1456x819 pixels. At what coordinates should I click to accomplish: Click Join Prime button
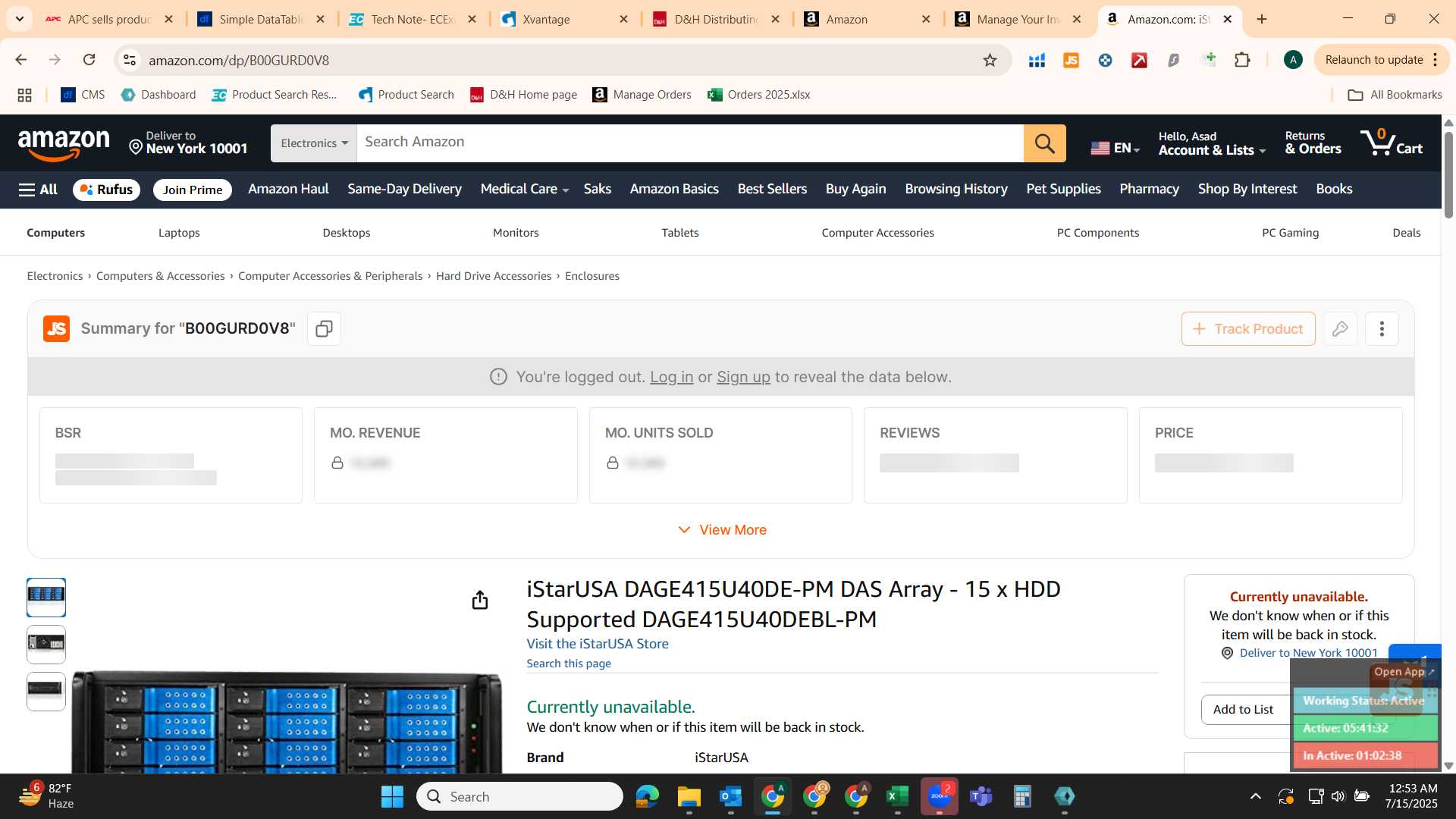(x=193, y=190)
